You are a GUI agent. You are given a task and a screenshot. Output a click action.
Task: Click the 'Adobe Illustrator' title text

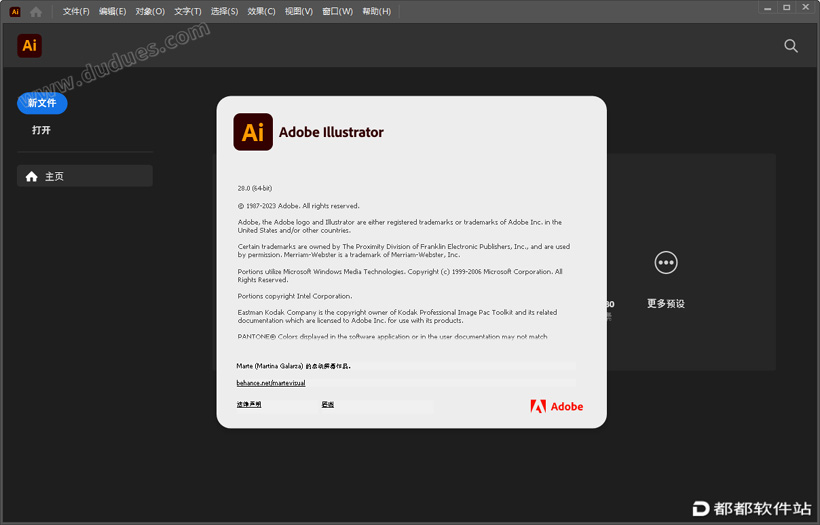[331, 132]
